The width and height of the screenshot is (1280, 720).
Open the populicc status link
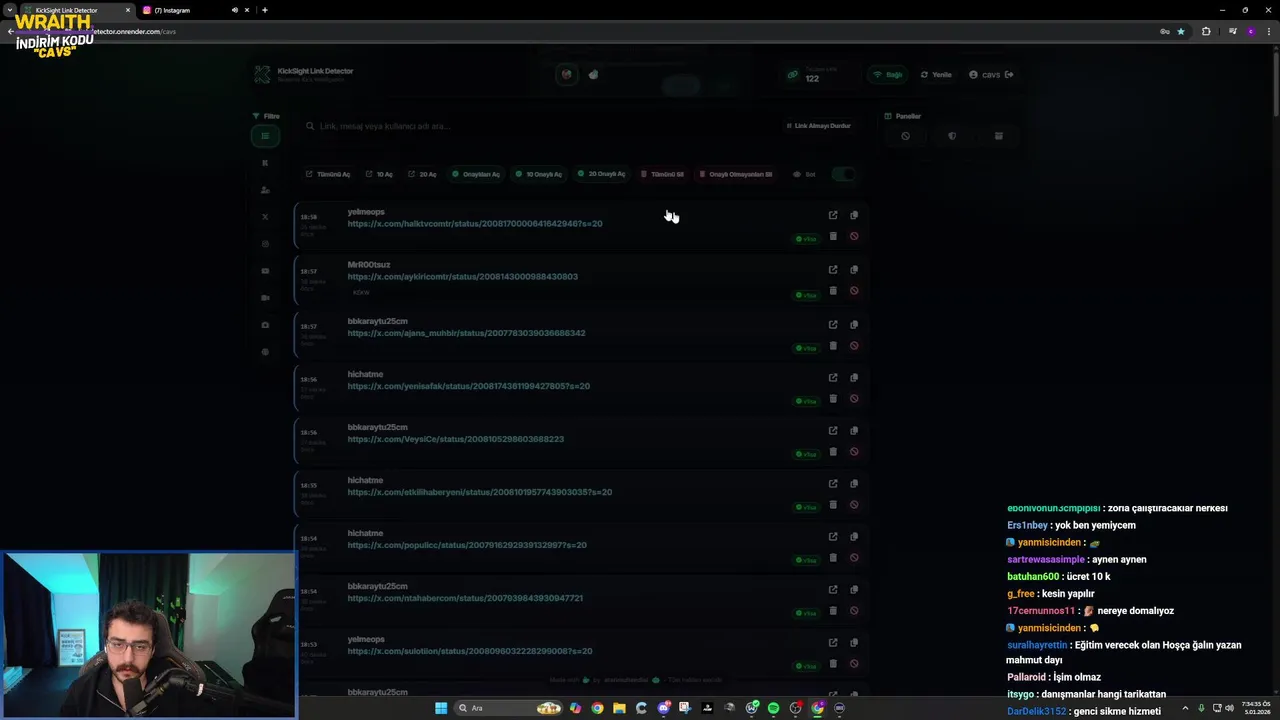coord(467,545)
